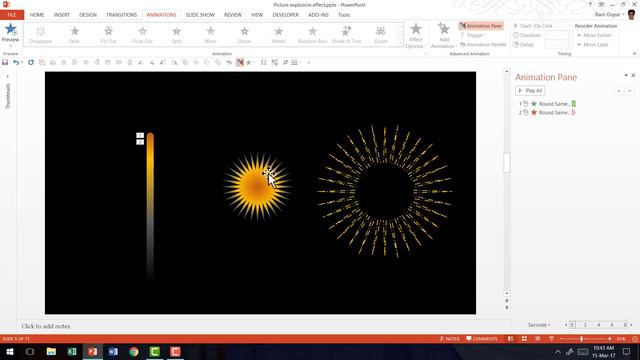This screenshot has width=640, height=360.
Task: Click the Slide Sorter view icon
Action: click(x=524, y=339)
